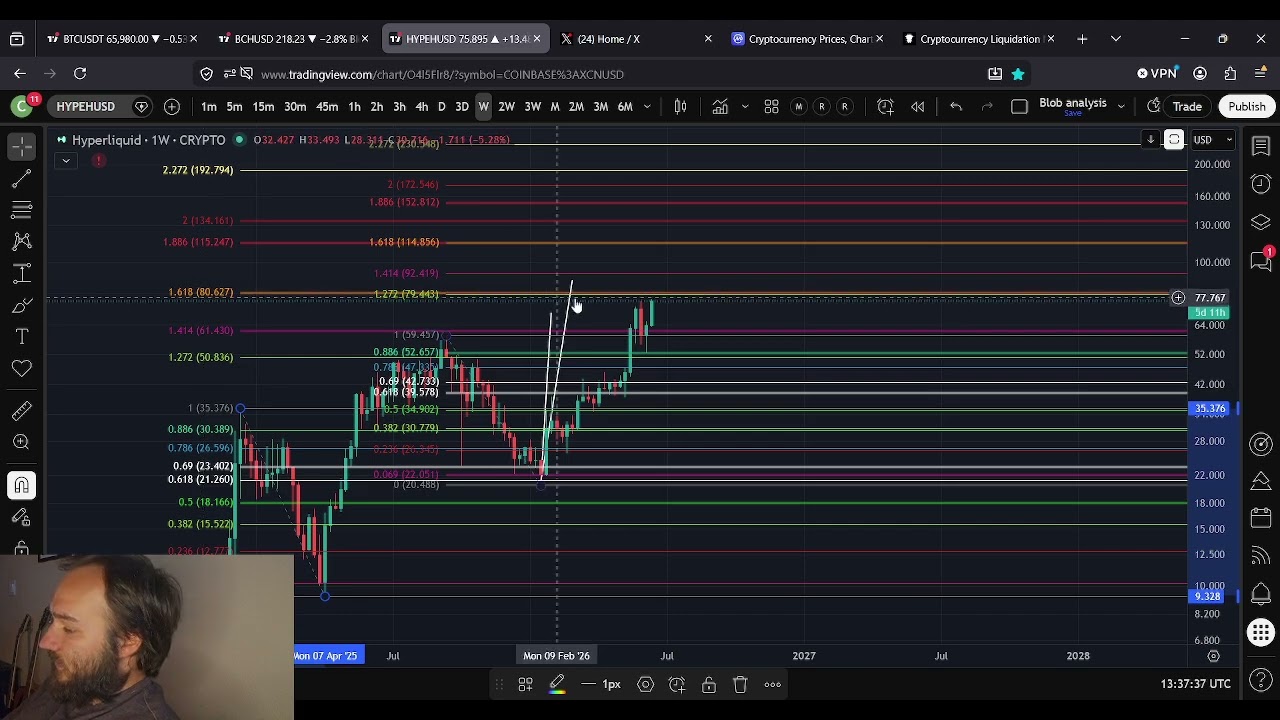Viewport: 1280px width, 720px height.
Task: Switch chart to 6M timeframe
Action: [625, 107]
